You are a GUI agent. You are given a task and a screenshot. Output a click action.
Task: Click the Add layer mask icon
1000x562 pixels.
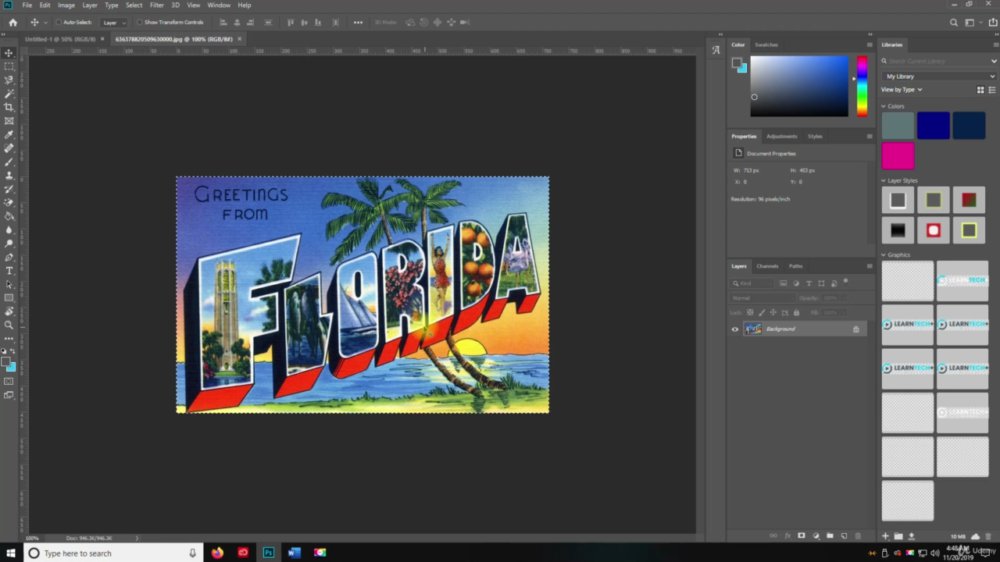pyautogui.click(x=801, y=536)
